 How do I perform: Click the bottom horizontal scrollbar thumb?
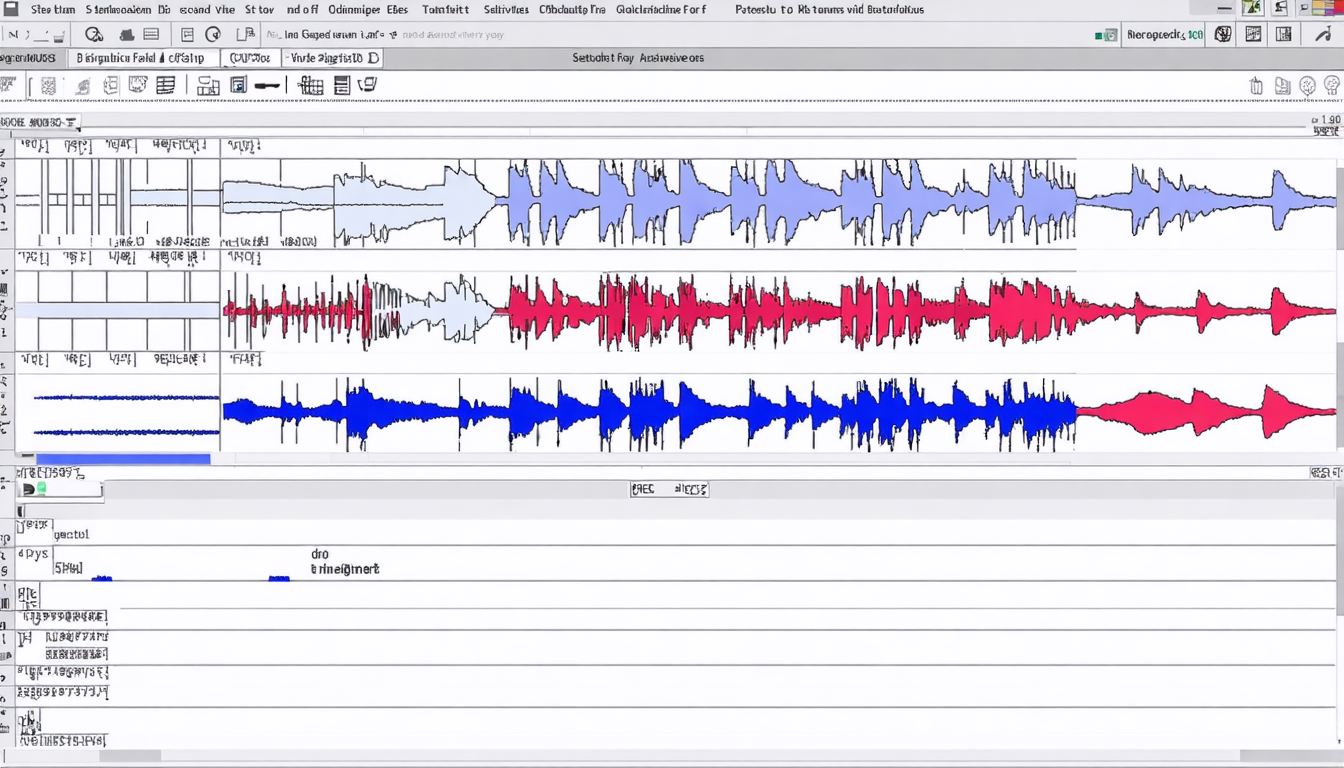click(x=130, y=756)
